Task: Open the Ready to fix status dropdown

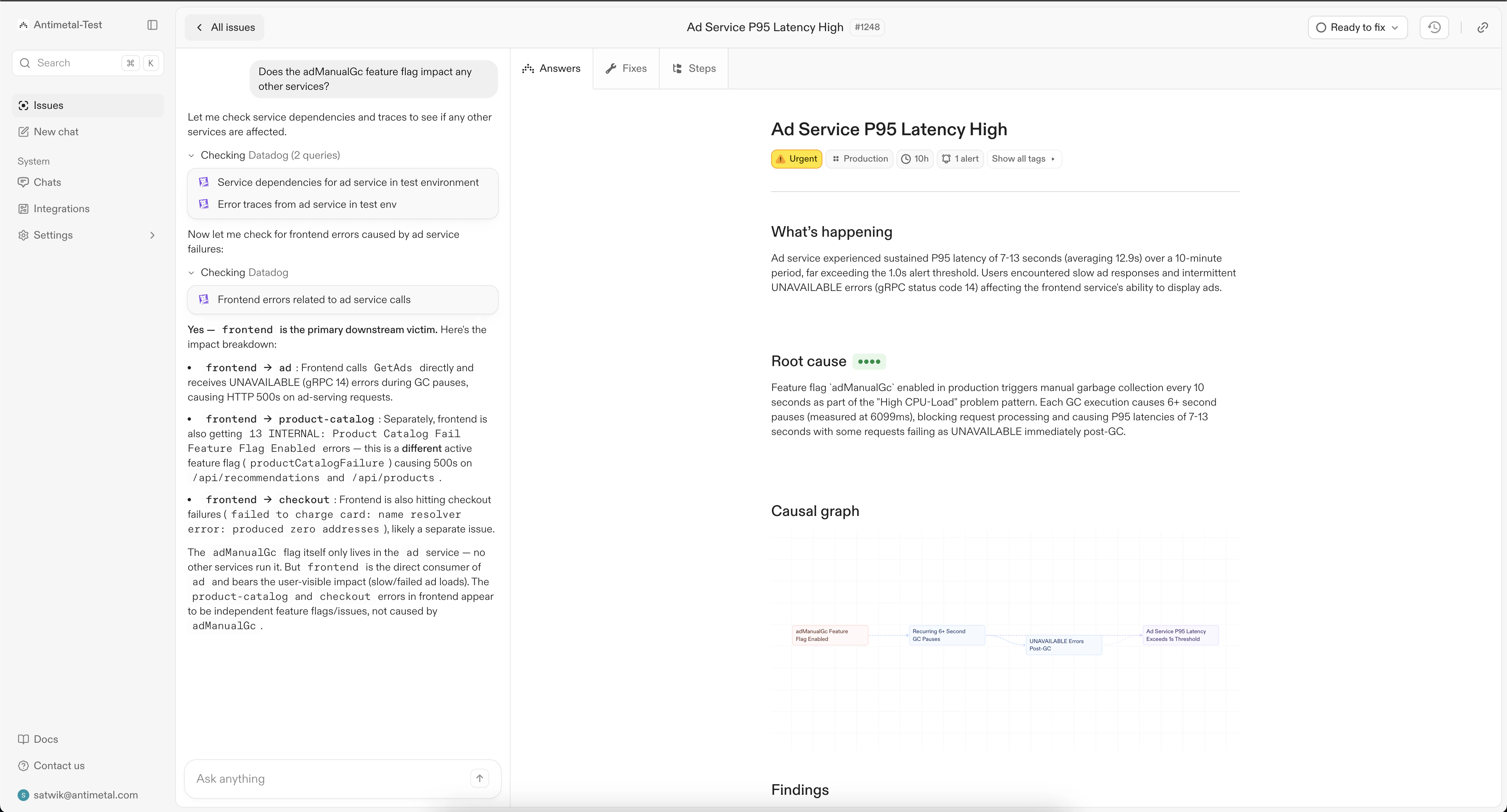Action: click(1357, 27)
